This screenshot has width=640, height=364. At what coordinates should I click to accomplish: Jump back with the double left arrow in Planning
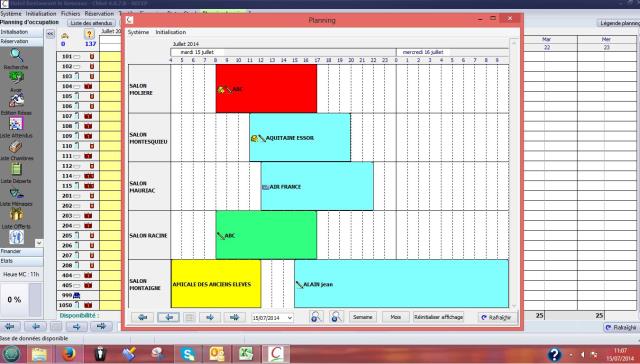142,317
